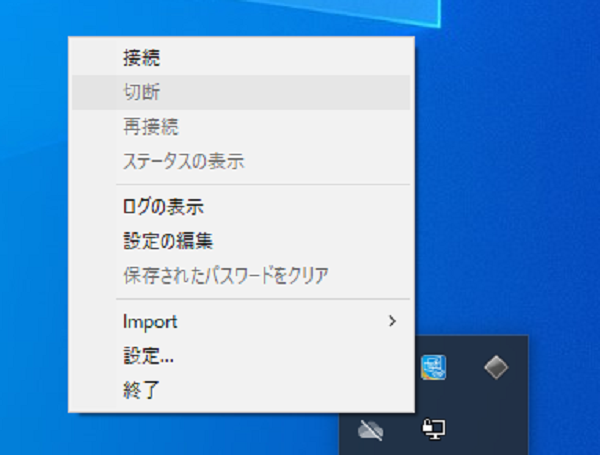Open the 設定... menu entry
The image size is (600, 455).
[x=241, y=356]
